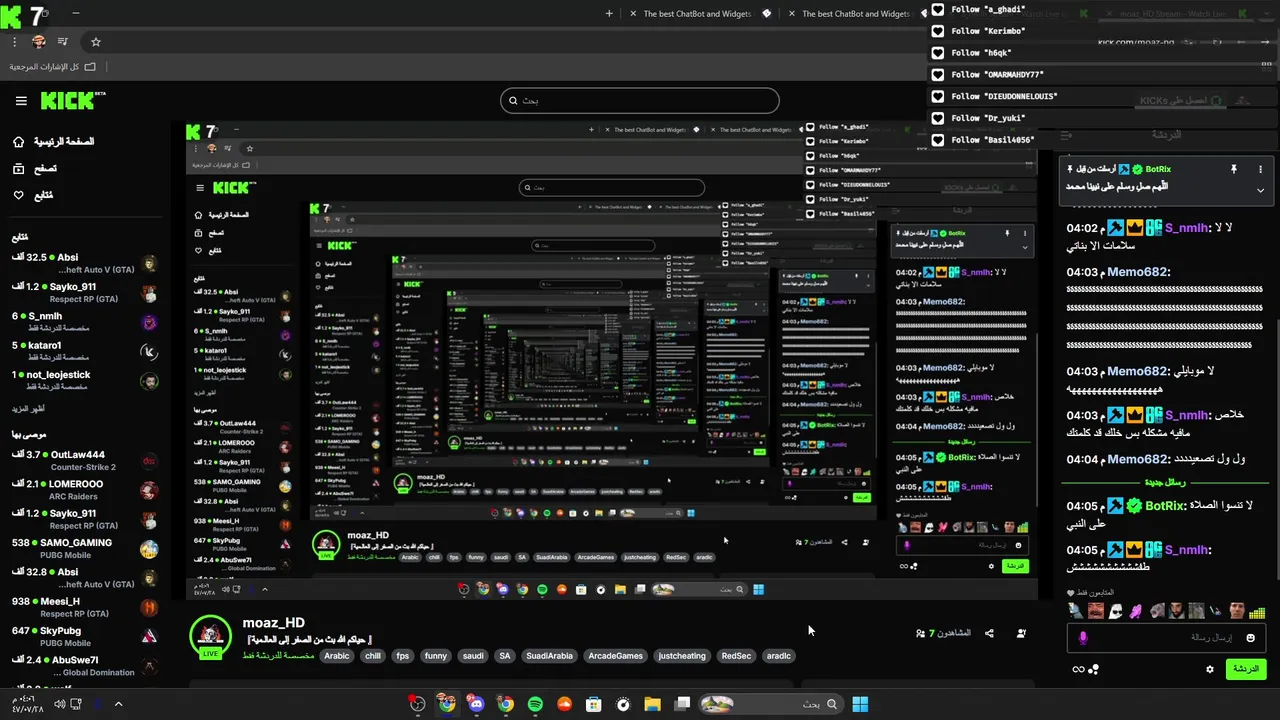Click in the إرسال رسالة chat message box

click(x=1165, y=638)
